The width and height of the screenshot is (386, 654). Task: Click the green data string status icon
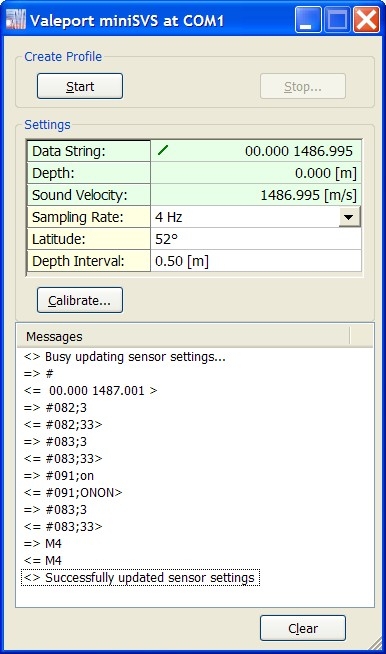point(163,150)
